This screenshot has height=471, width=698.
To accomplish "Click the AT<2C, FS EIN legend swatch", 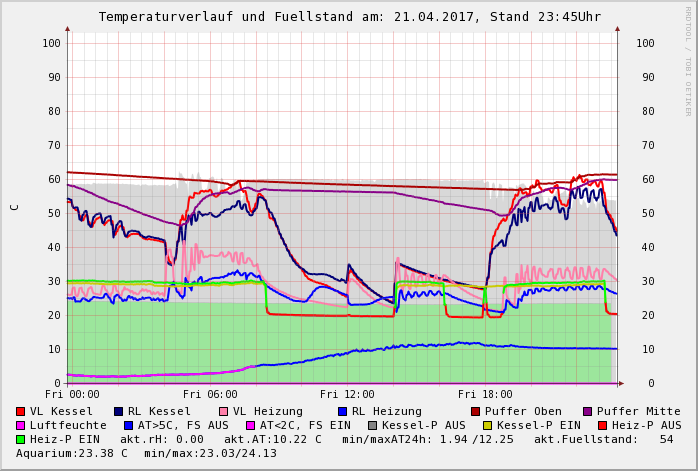I will pos(252,425).
